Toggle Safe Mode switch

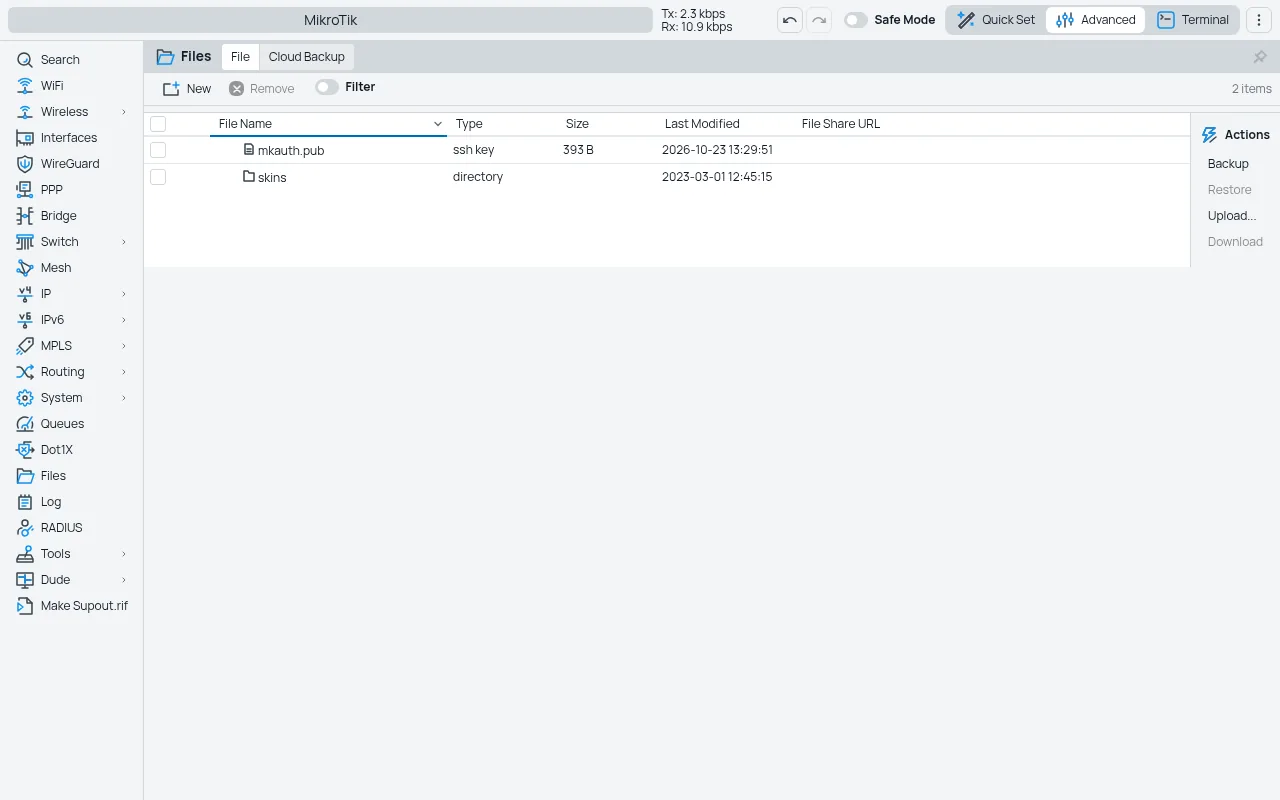(x=855, y=20)
